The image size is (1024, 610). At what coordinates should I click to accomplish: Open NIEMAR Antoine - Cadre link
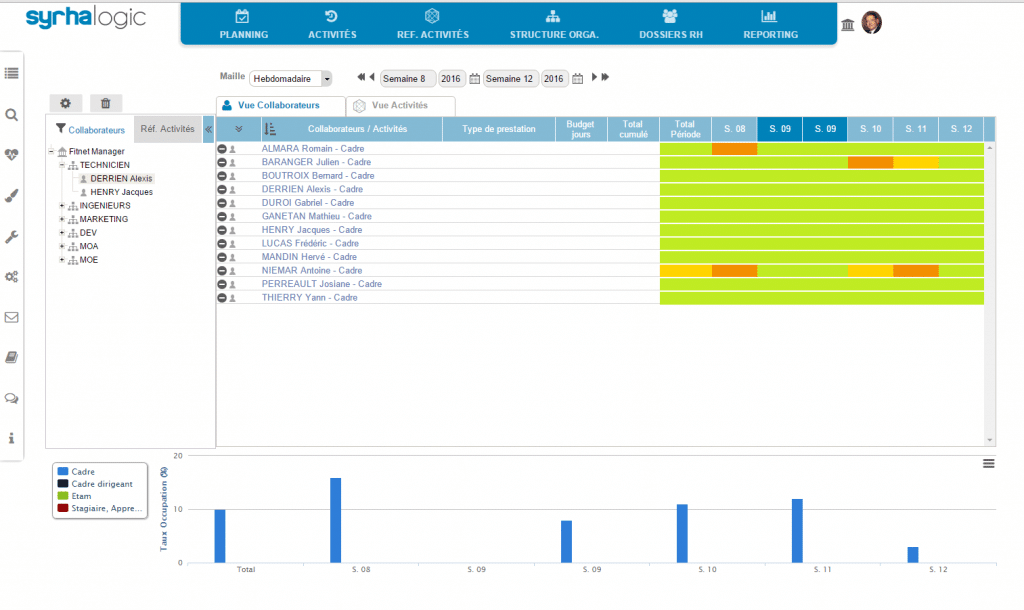click(x=311, y=271)
